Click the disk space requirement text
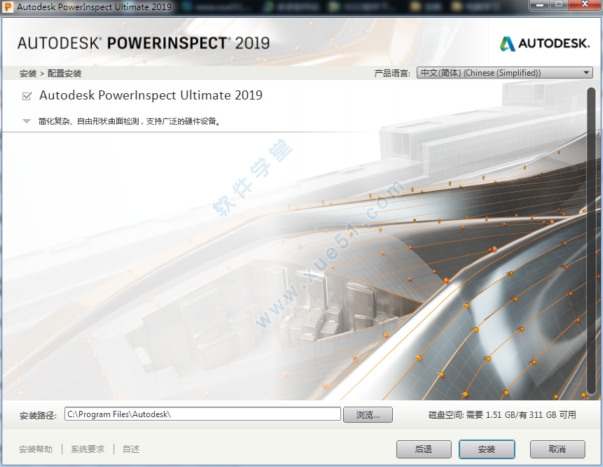Image resolution: width=603 pixels, height=467 pixels. [x=502, y=415]
